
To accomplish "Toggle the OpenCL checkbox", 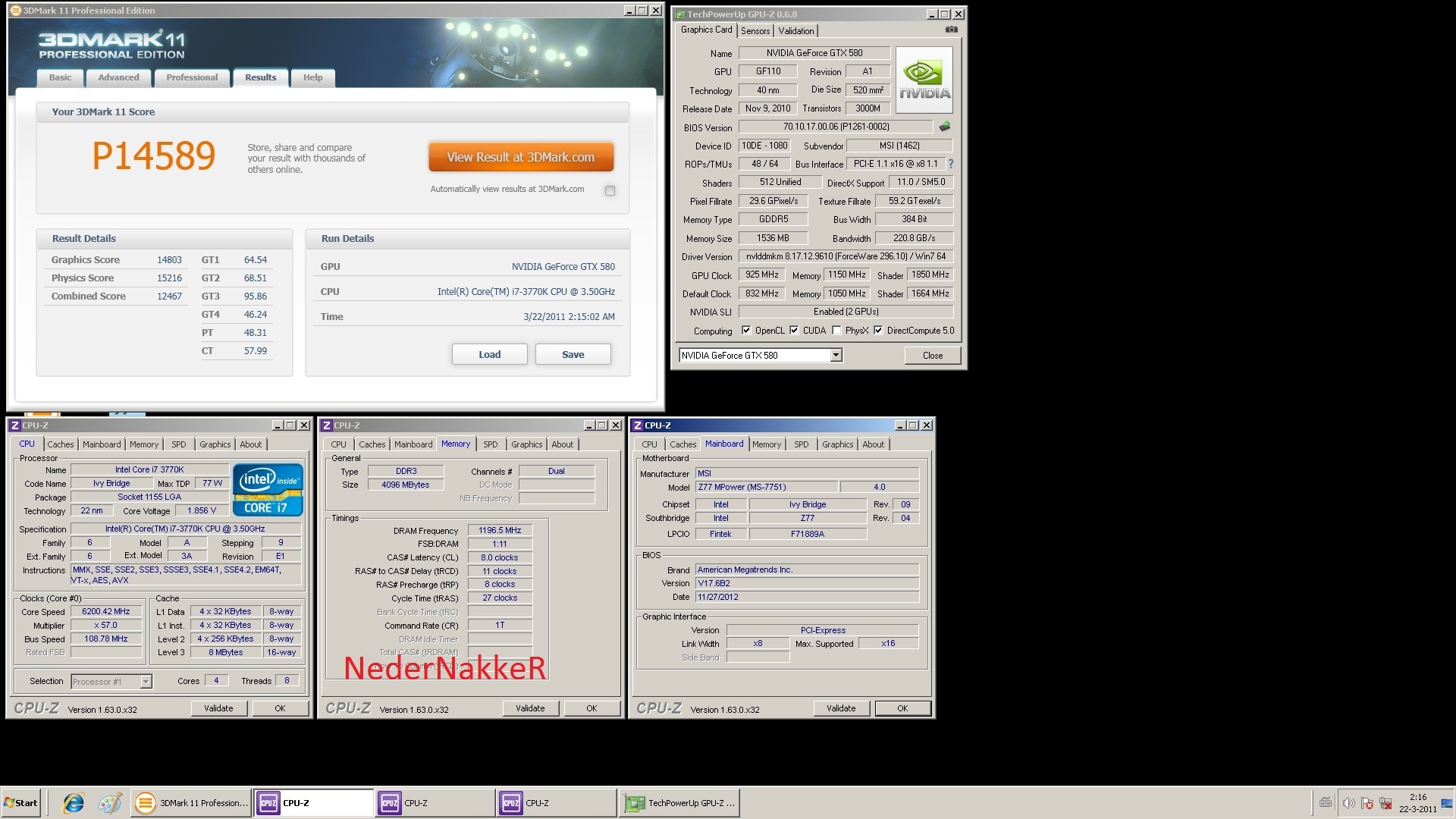I will point(746,331).
